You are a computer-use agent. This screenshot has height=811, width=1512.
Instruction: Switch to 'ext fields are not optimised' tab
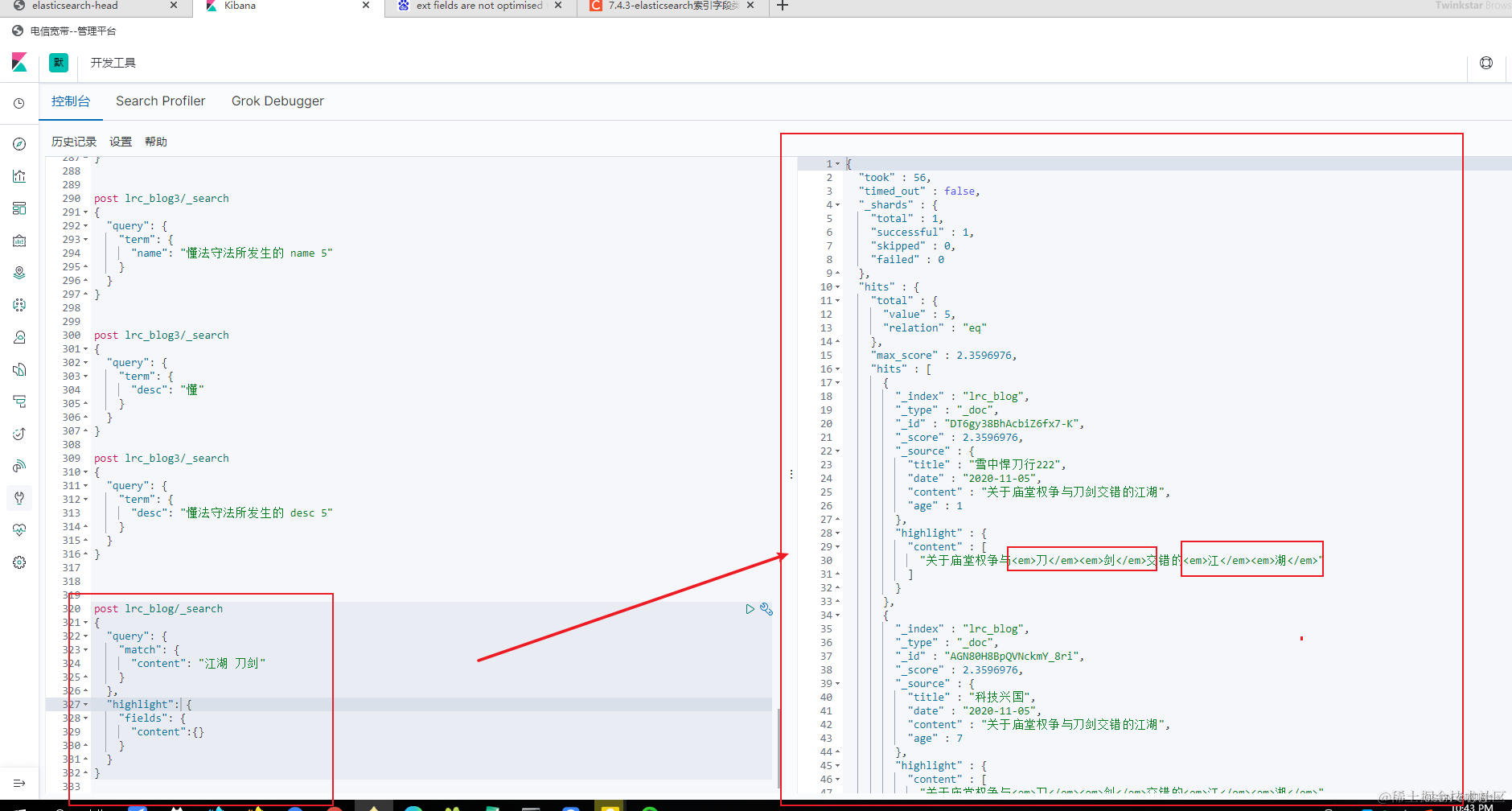pyautogui.click(x=479, y=6)
